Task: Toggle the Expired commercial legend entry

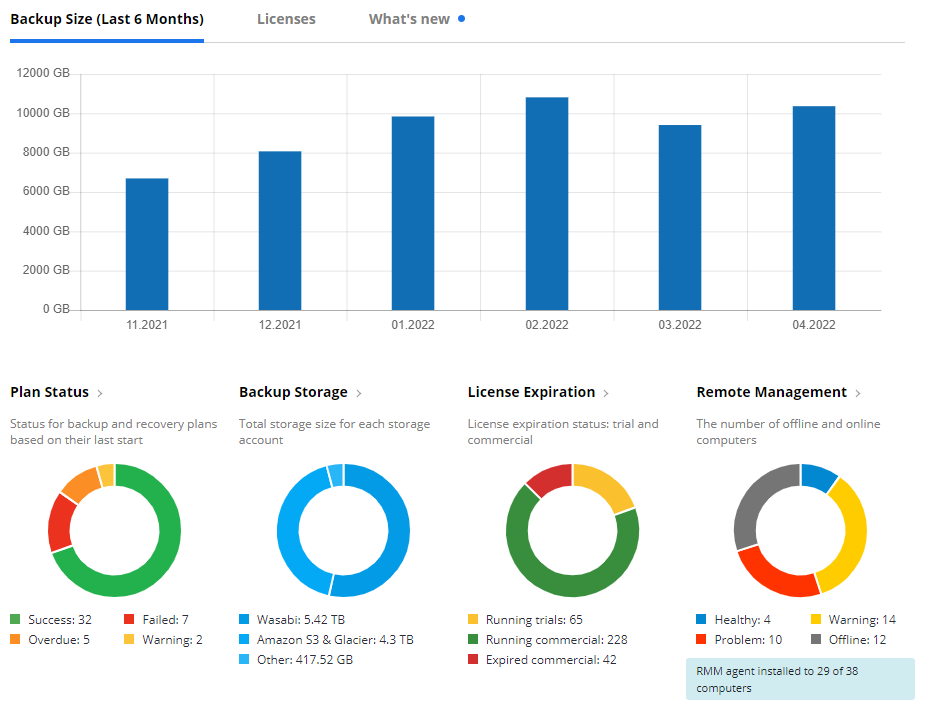Action: pos(550,659)
